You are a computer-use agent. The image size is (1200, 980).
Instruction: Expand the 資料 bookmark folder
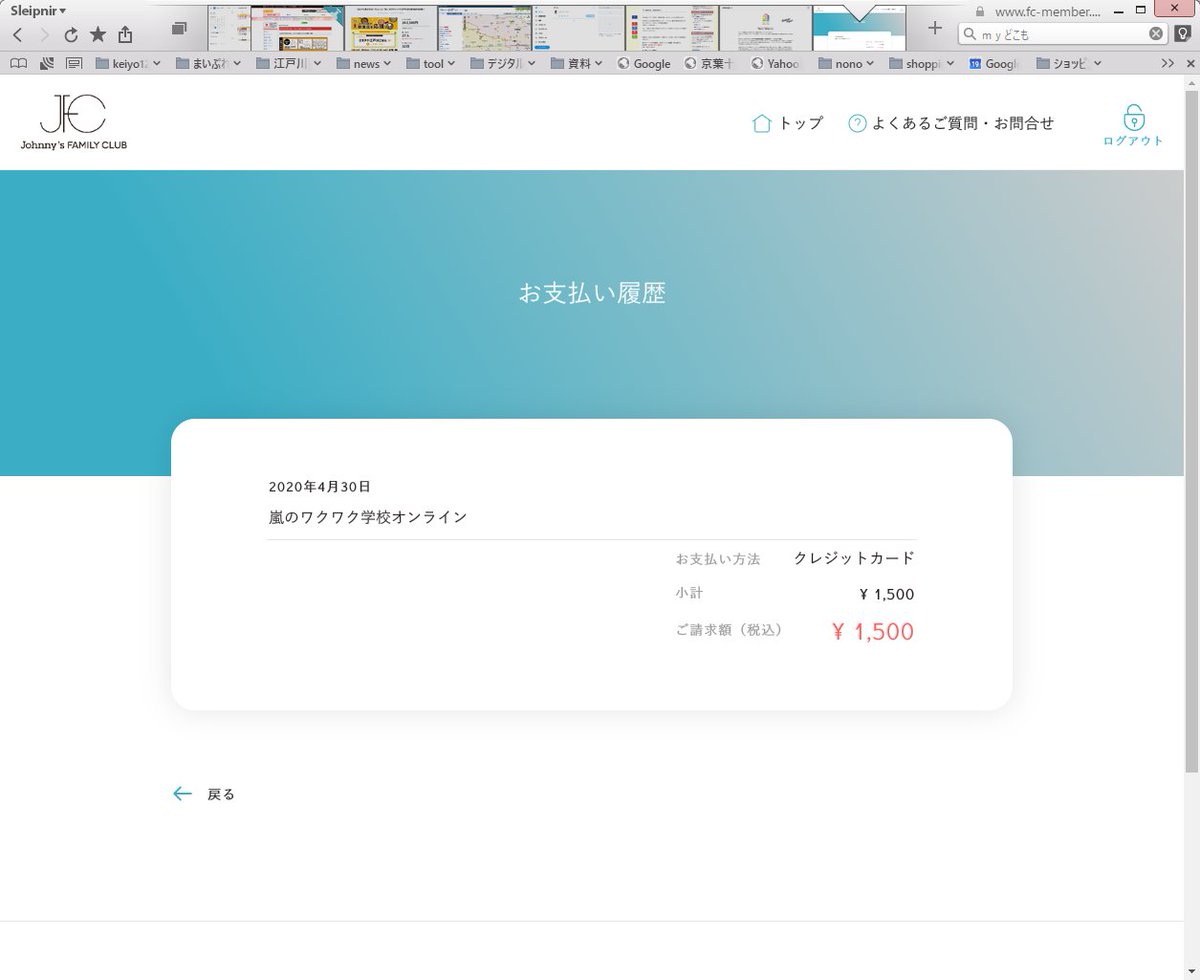(x=575, y=63)
